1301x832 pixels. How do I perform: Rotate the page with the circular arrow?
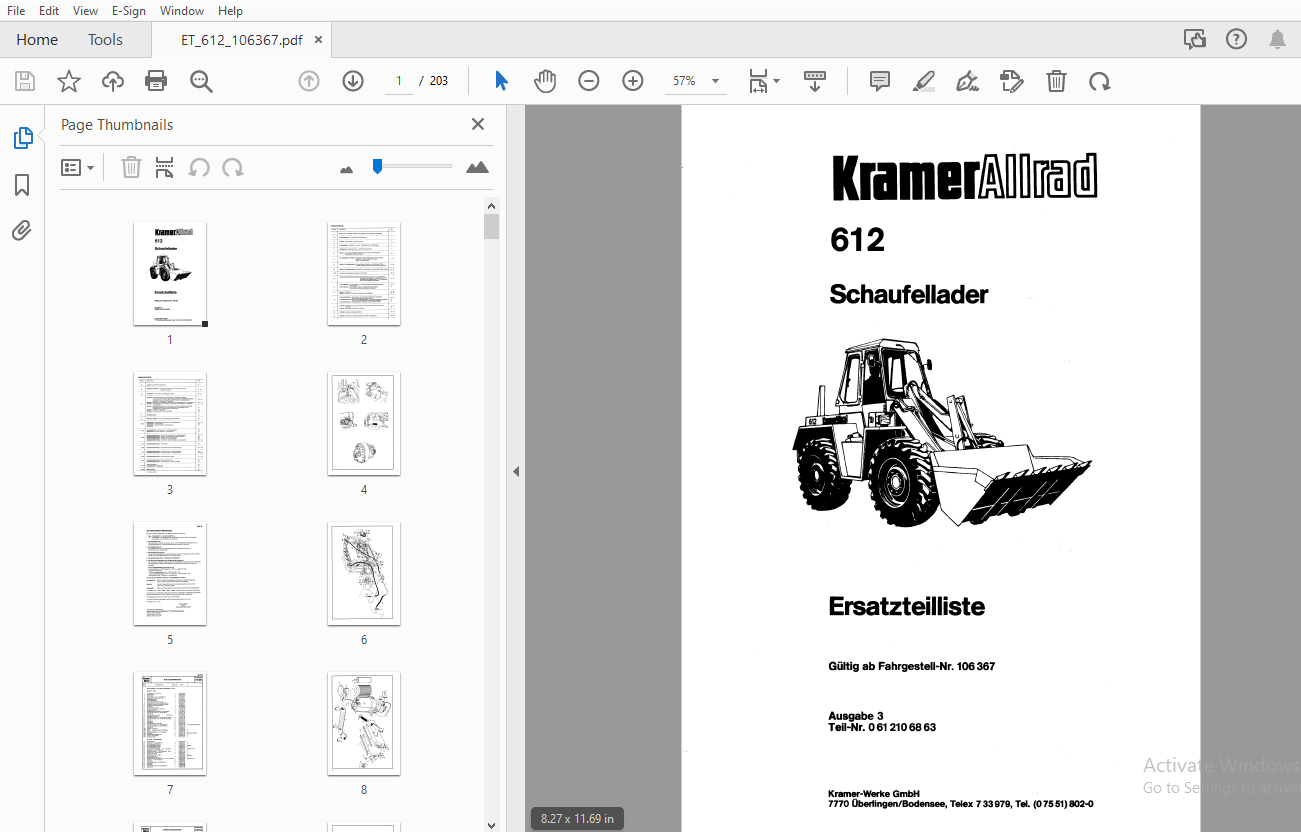click(x=1100, y=81)
